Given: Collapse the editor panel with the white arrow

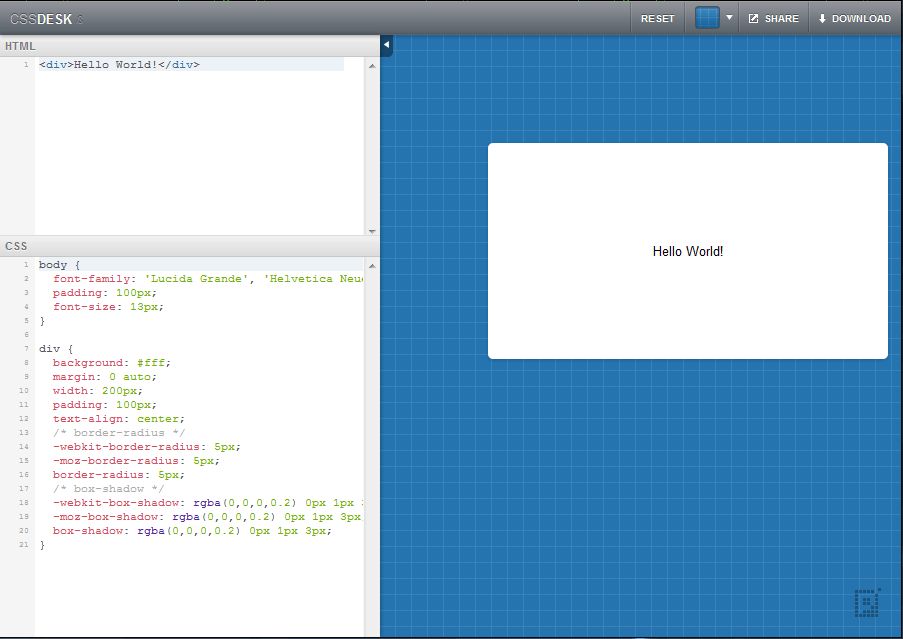Looking at the screenshot, I should (x=384, y=45).
